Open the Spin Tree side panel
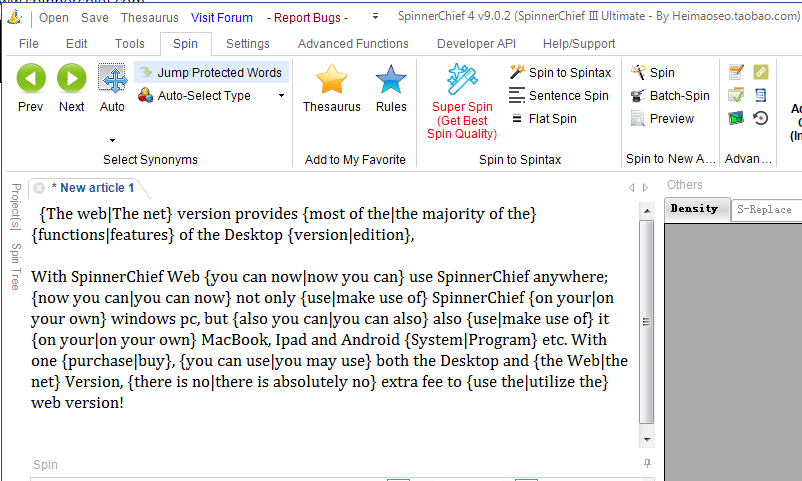802x481 pixels. pyautogui.click(x=16, y=267)
